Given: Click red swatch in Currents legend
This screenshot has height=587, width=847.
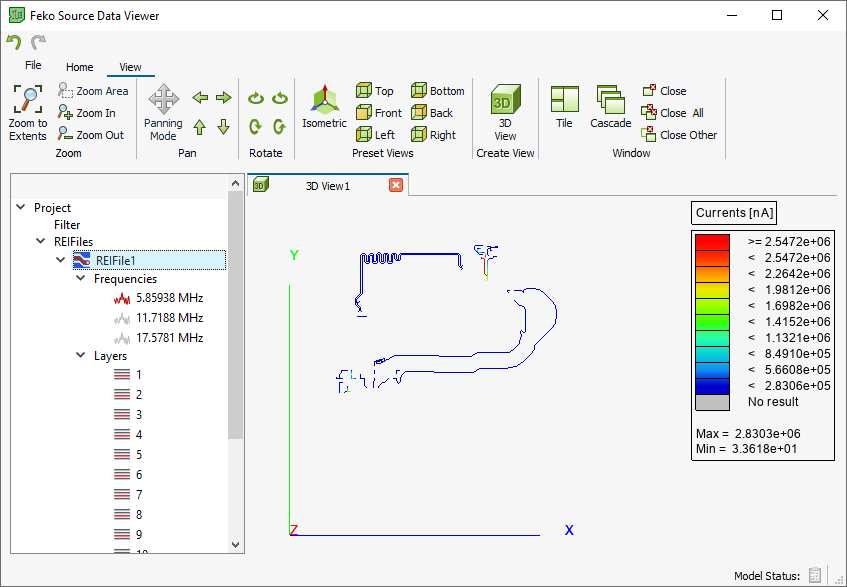Looking at the screenshot, I should 712,241.
